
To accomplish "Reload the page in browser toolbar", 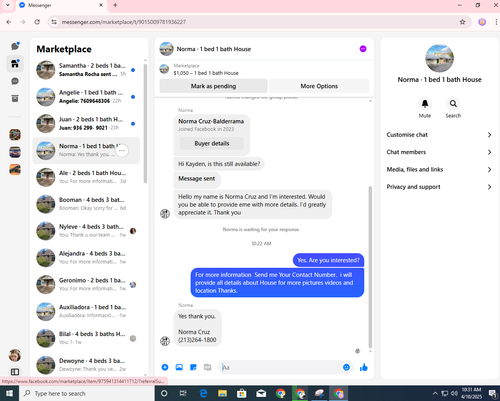I will click(37, 22).
